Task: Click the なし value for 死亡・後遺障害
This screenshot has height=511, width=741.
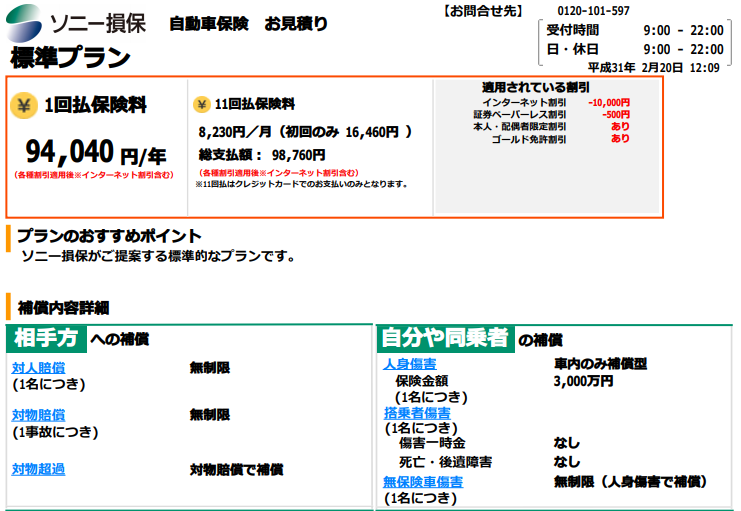Action: coord(567,461)
